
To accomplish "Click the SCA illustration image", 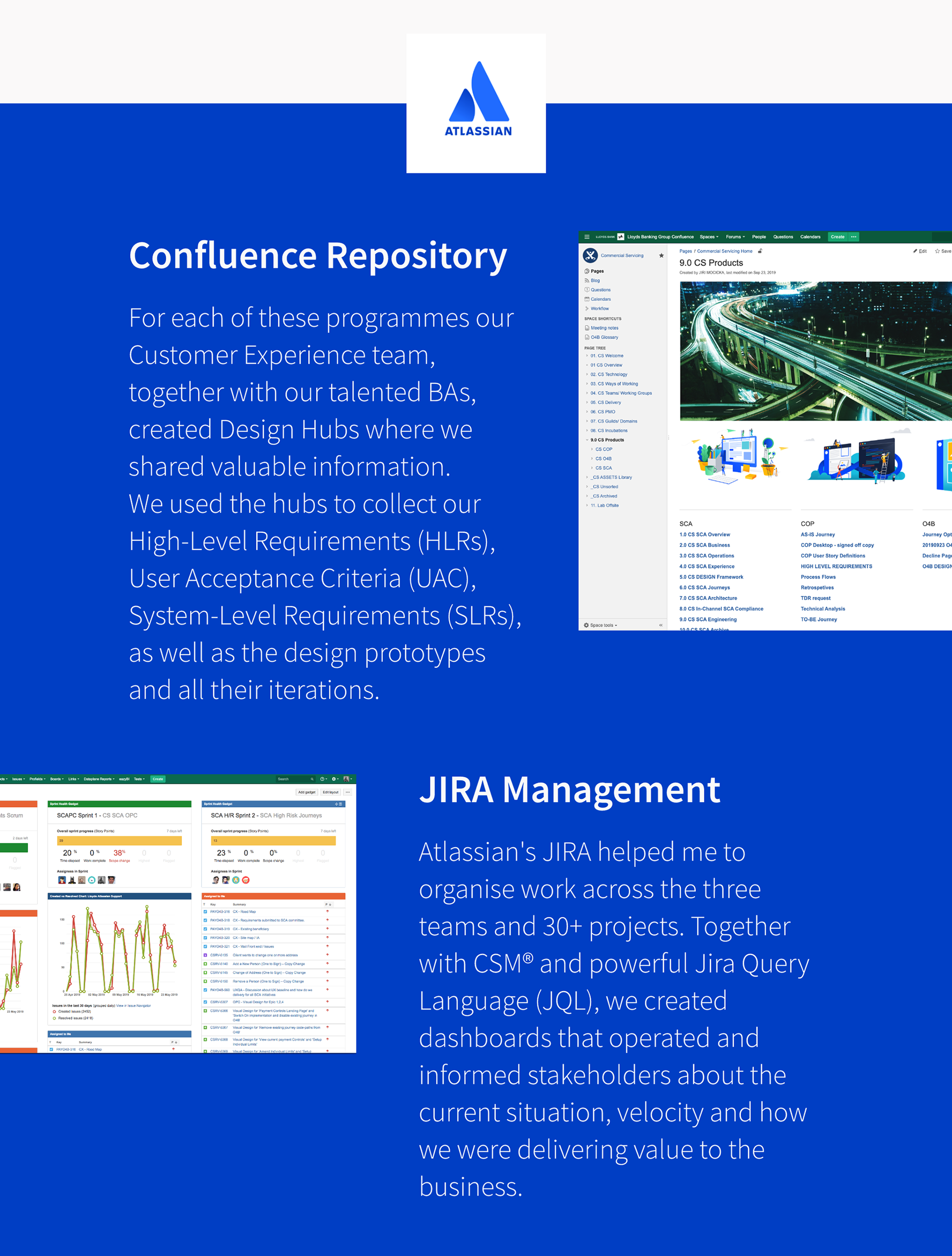I will point(735,457).
